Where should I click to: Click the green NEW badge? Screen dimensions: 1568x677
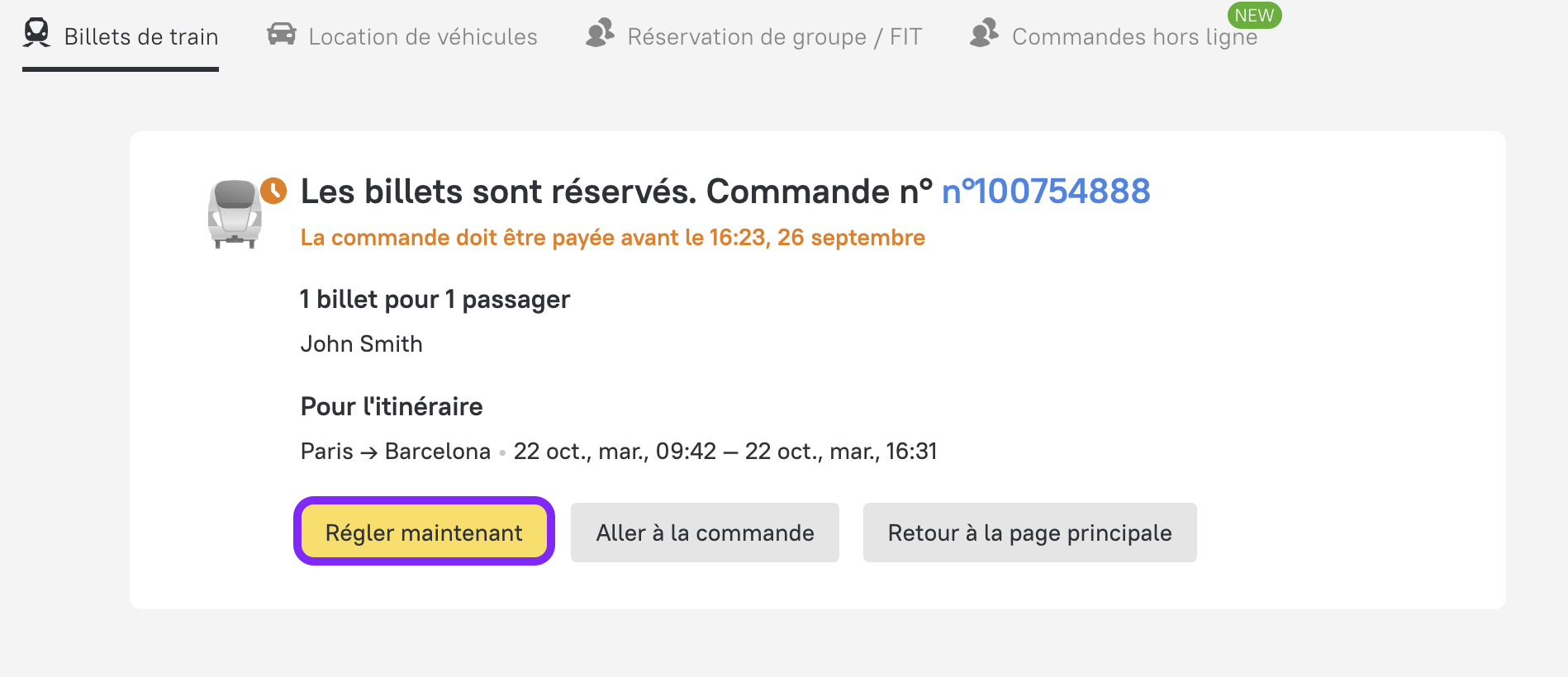click(x=1254, y=16)
